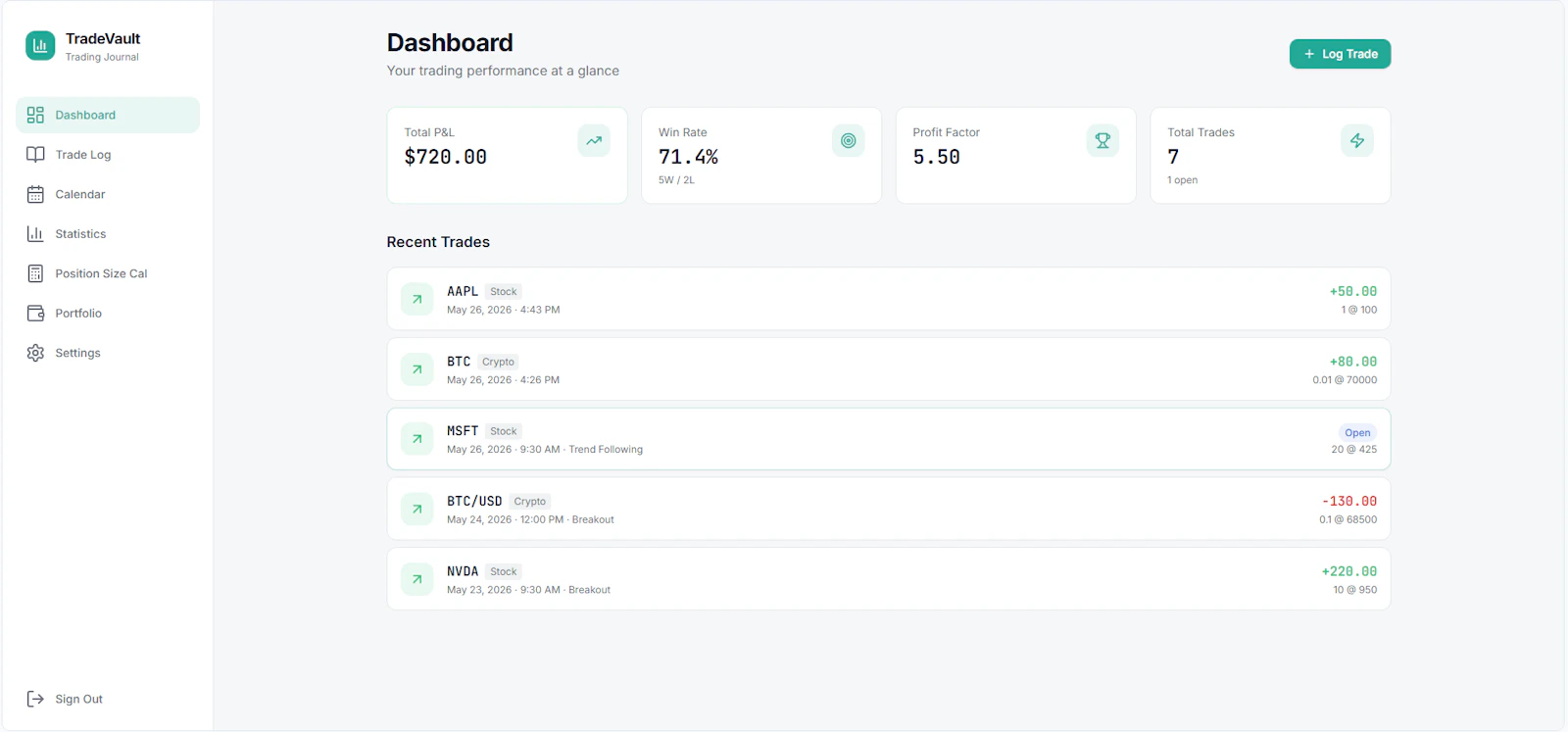This screenshot has width=1568, height=732.
Task: Click the Dashboard grid icon in sidebar
Action: (x=35, y=115)
